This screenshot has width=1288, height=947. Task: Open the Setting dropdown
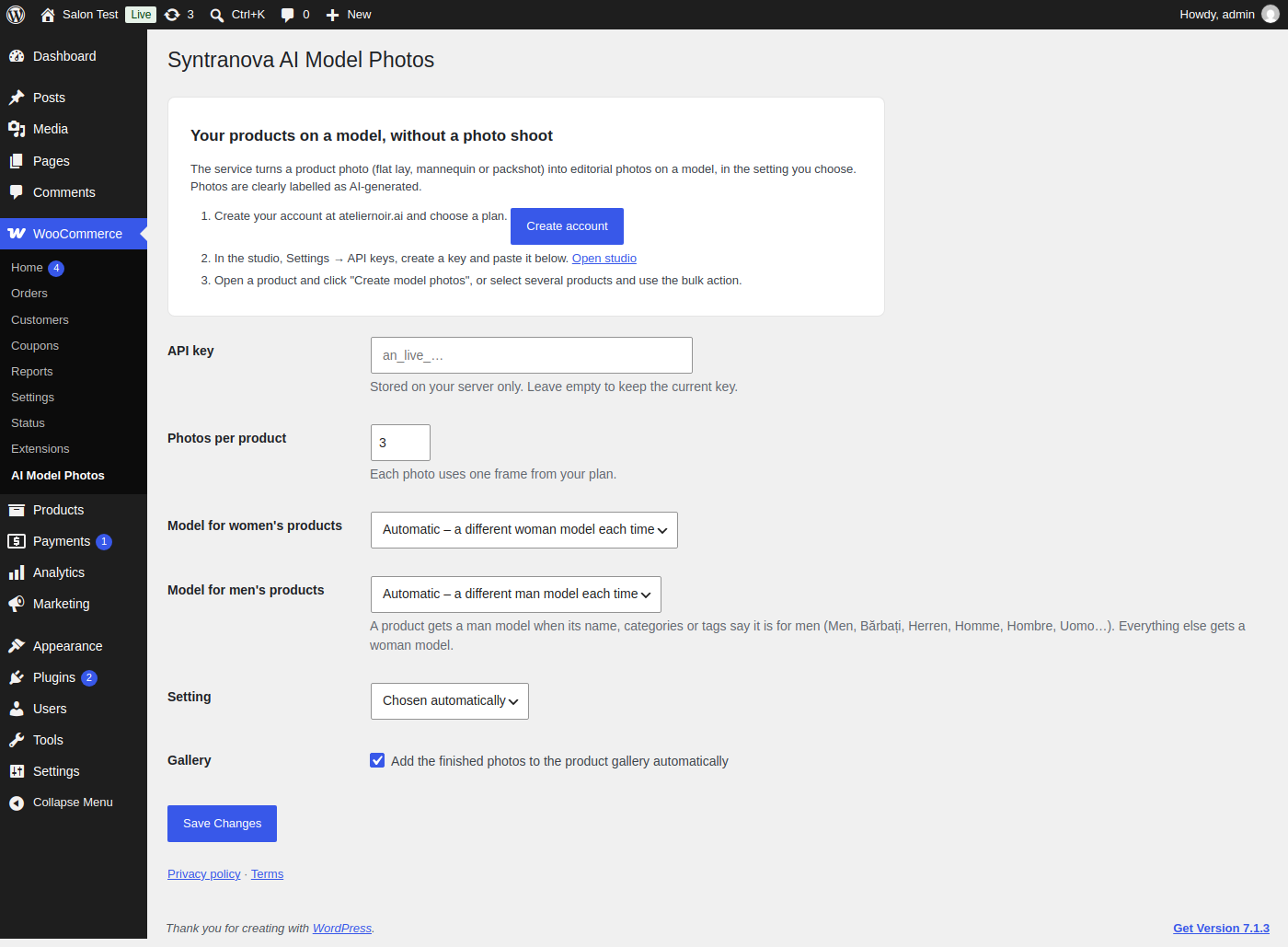point(450,701)
